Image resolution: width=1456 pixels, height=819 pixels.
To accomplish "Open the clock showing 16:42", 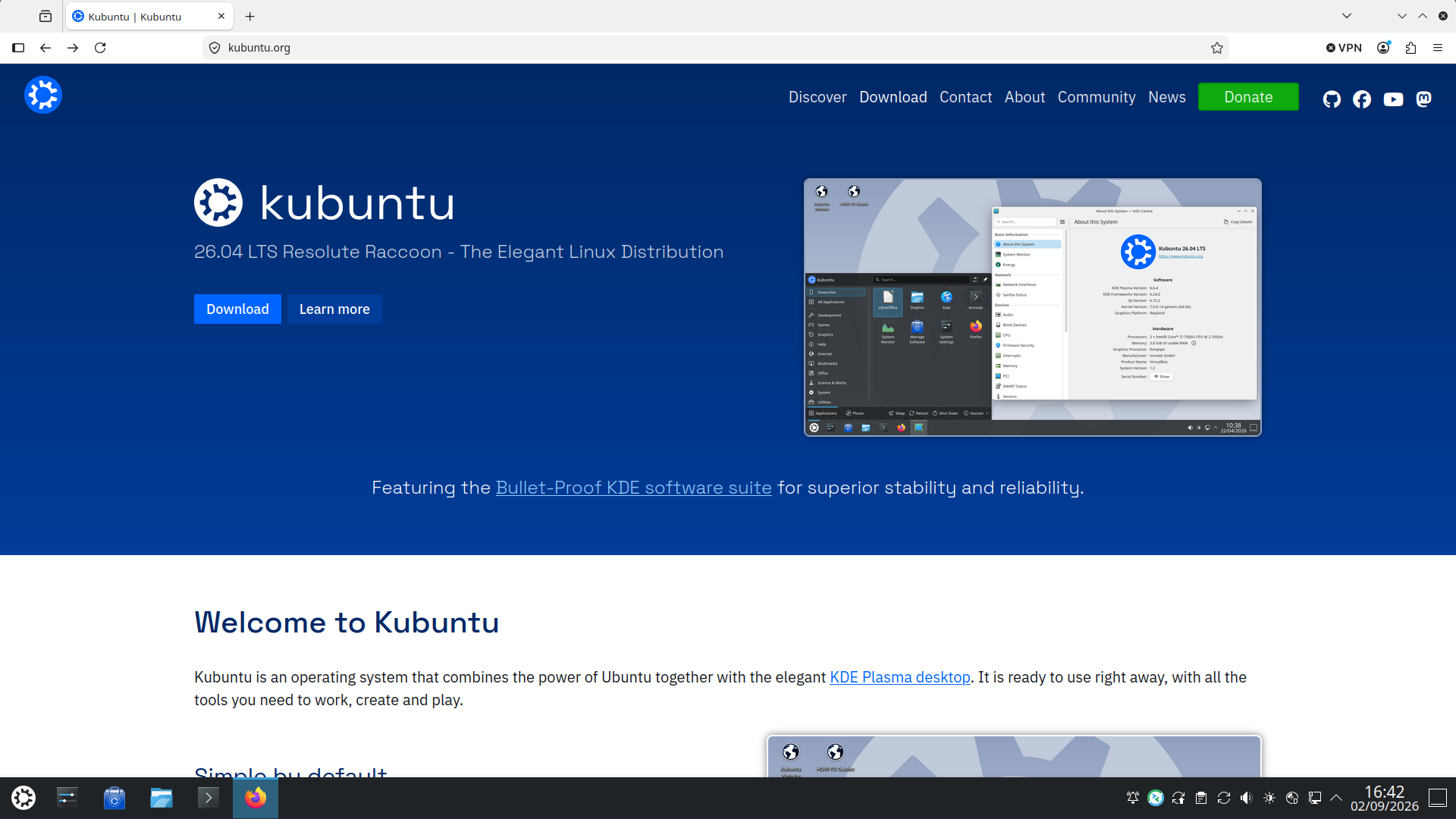I will tap(1385, 798).
